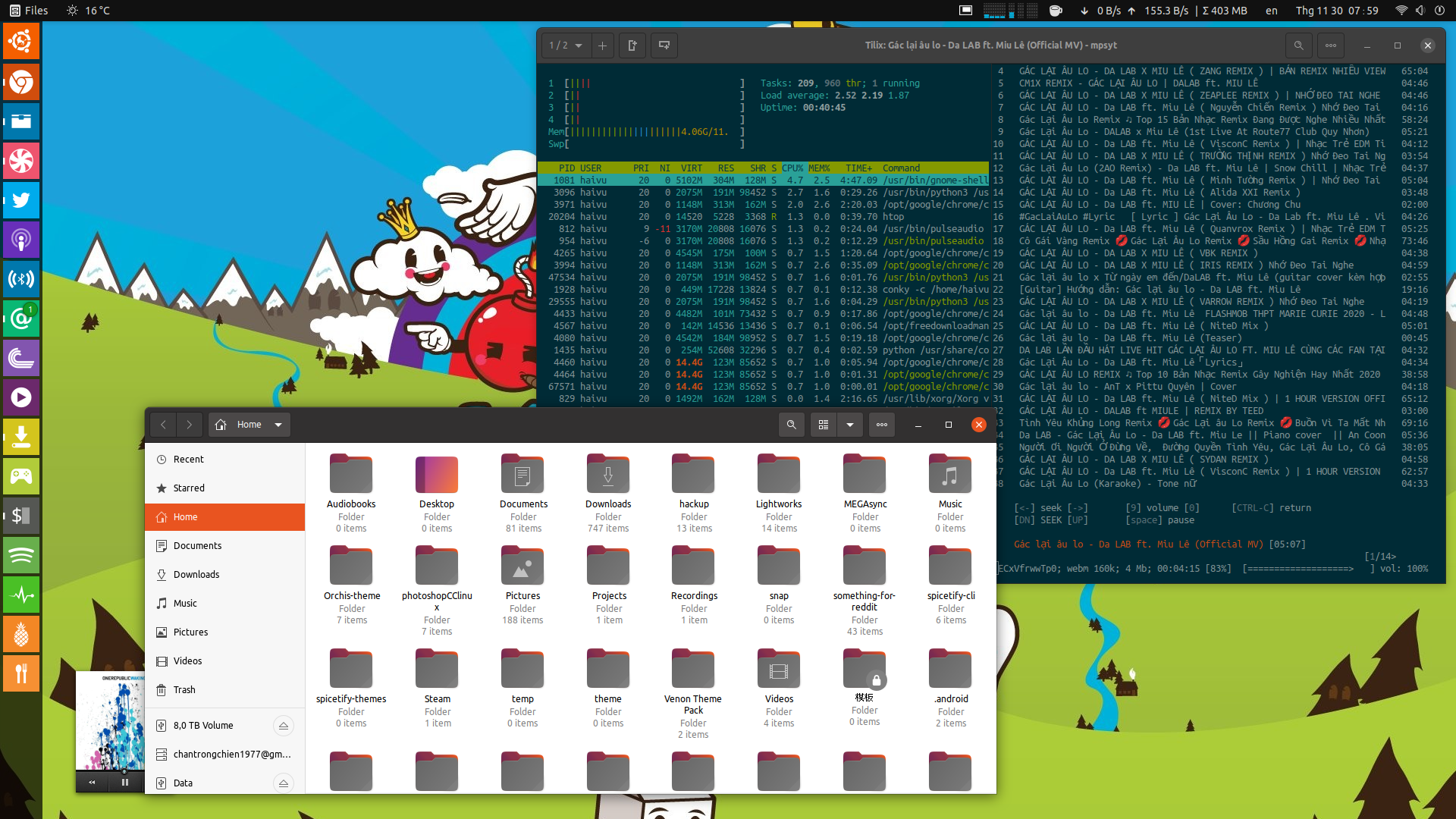Click the Tilix search icon
This screenshot has width=1456, height=819.
click(1298, 45)
